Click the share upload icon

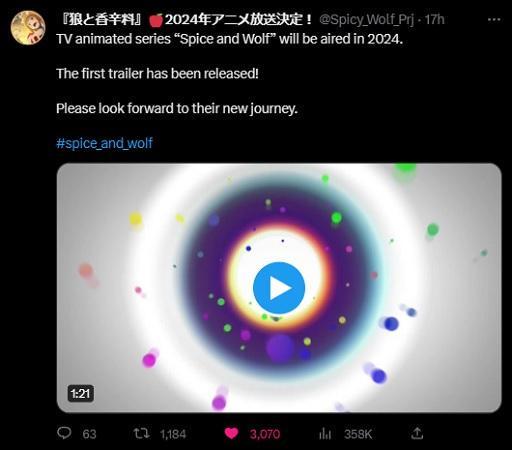[417, 433]
